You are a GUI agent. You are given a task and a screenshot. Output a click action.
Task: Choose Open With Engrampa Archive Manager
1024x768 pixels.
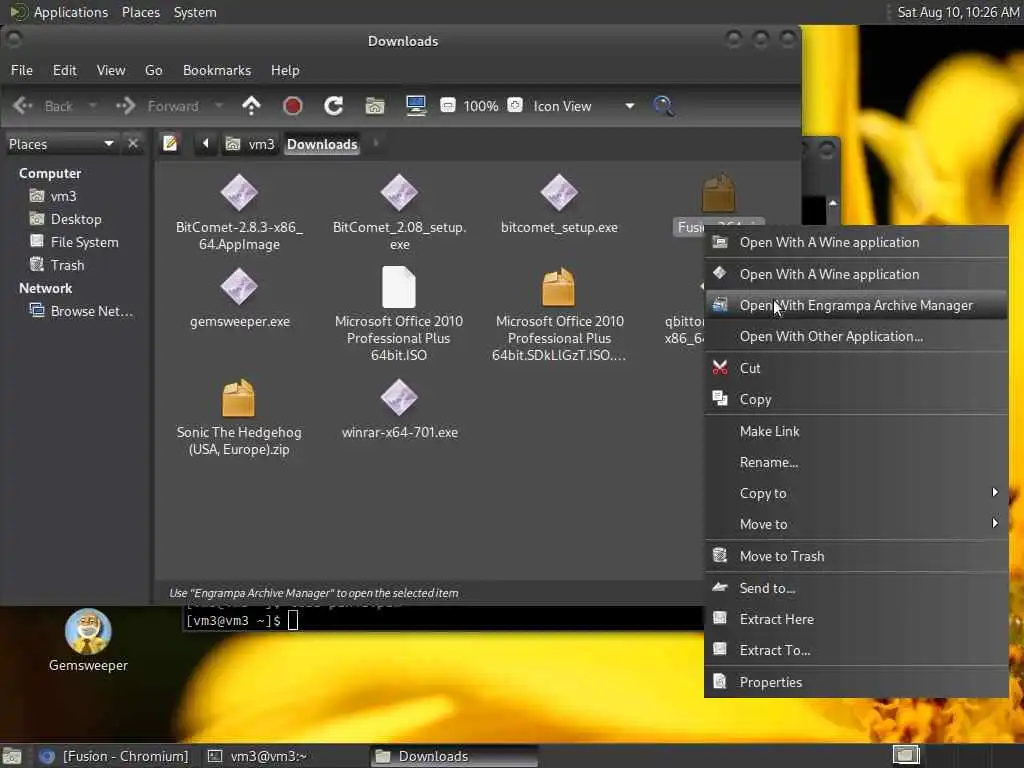tap(856, 305)
